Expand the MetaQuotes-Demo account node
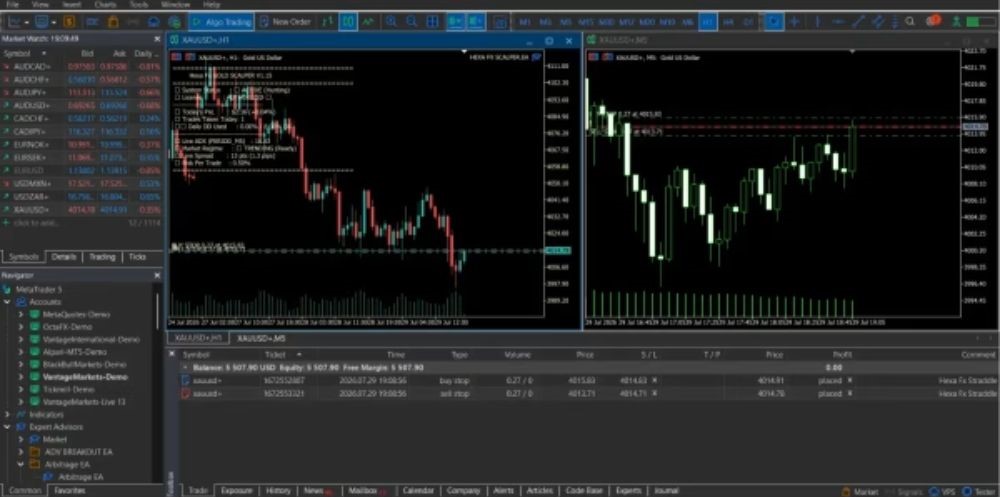 (x=21, y=315)
